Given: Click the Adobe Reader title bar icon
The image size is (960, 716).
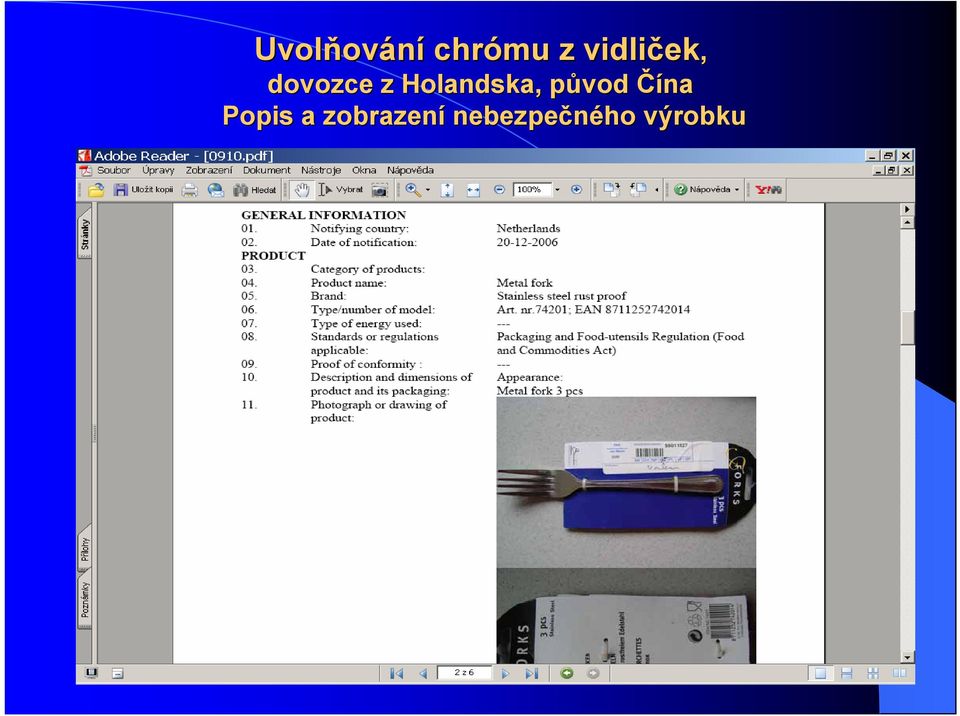Looking at the screenshot, I should (x=84, y=156).
